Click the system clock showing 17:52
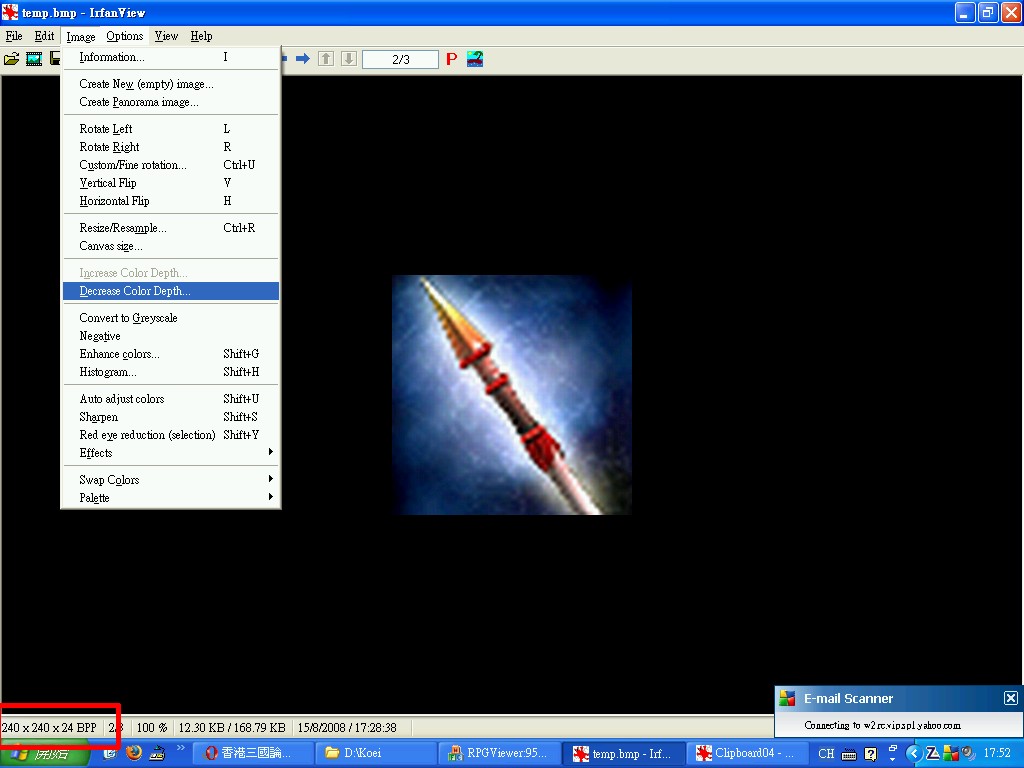This screenshot has height=768, width=1024. [x=997, y=754]
